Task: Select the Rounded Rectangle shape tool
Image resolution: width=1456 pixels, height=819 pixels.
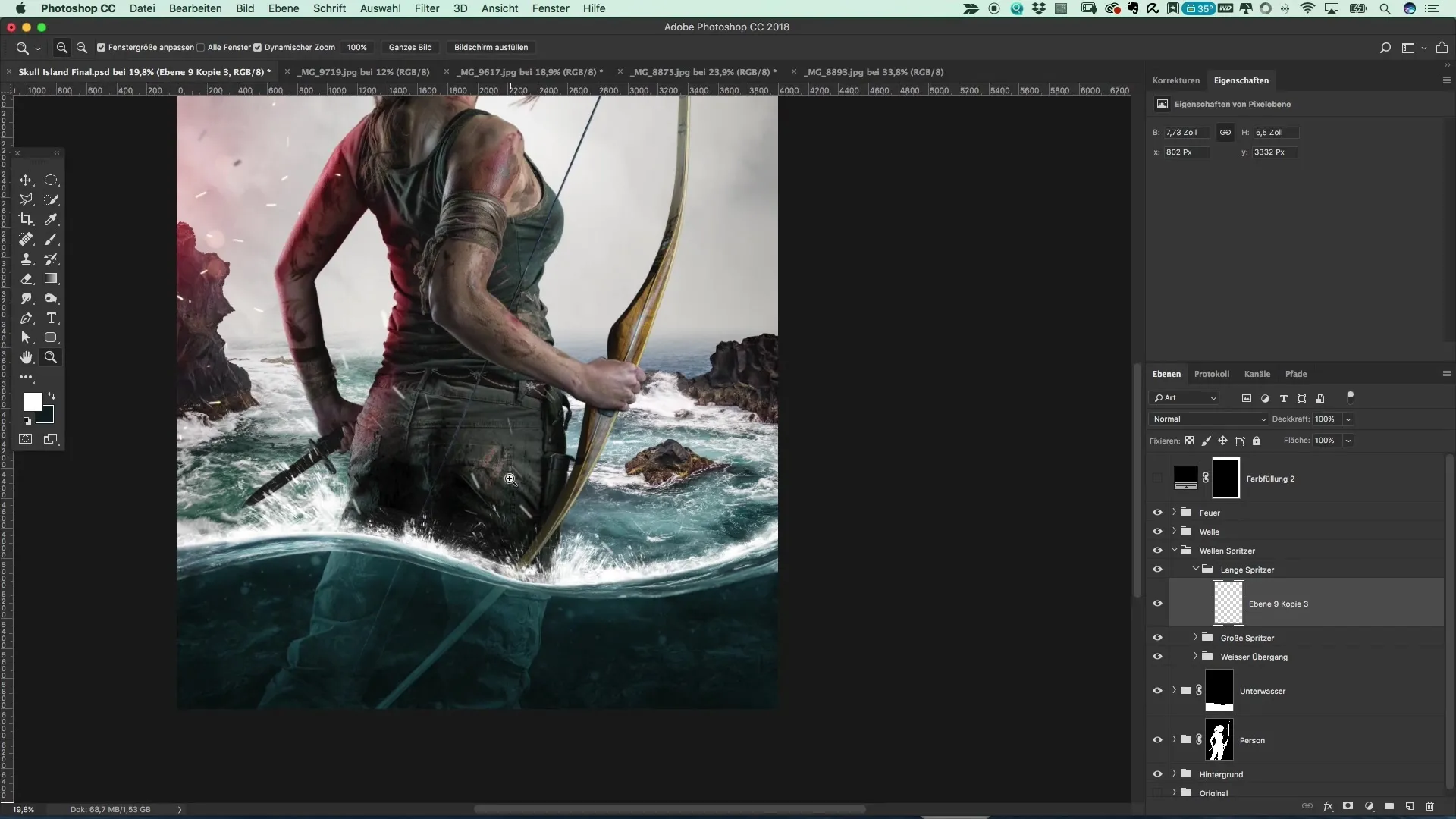Action: [x=51, y=337]
